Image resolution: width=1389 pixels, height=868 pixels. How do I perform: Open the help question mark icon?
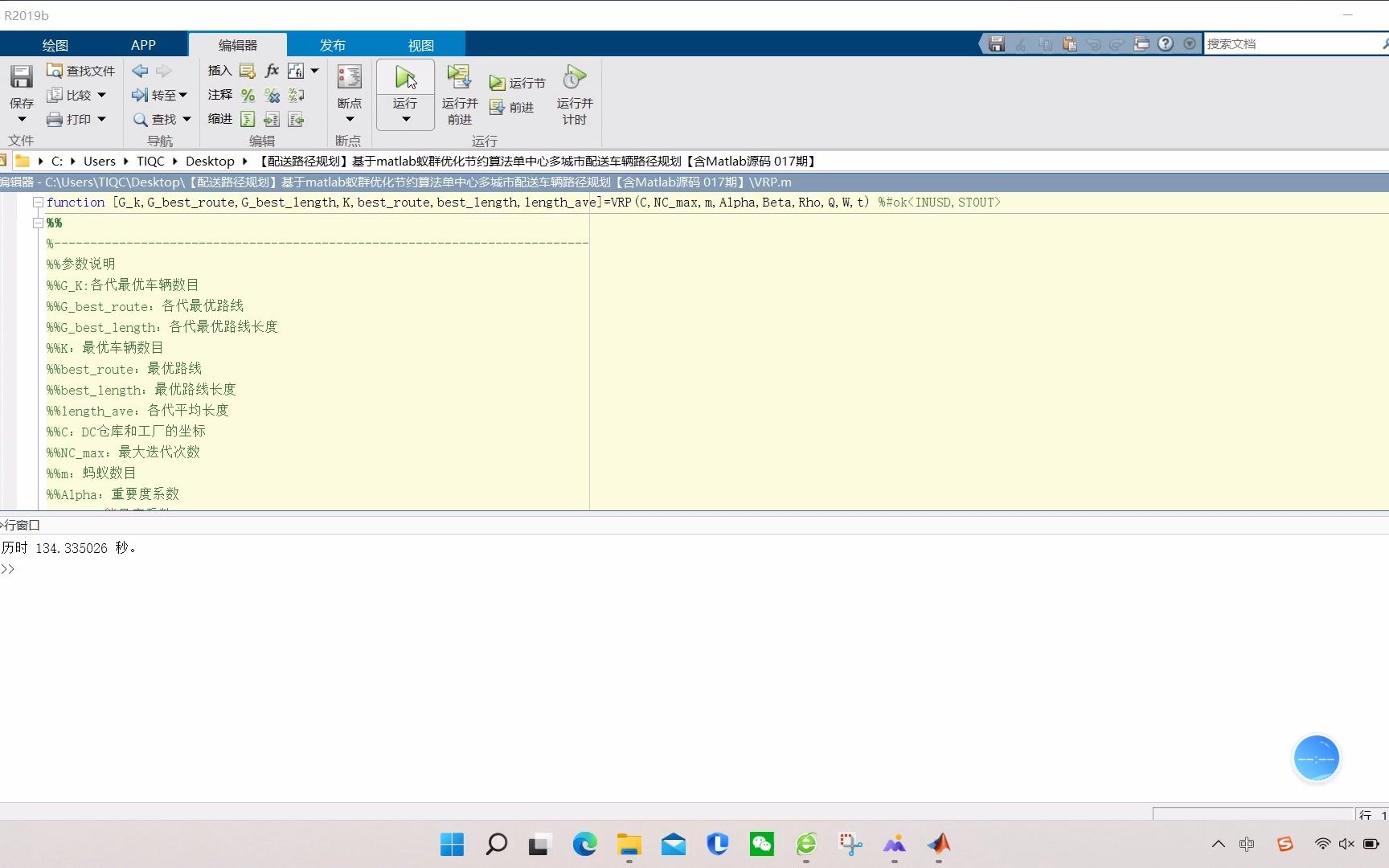coord(1166,44)
